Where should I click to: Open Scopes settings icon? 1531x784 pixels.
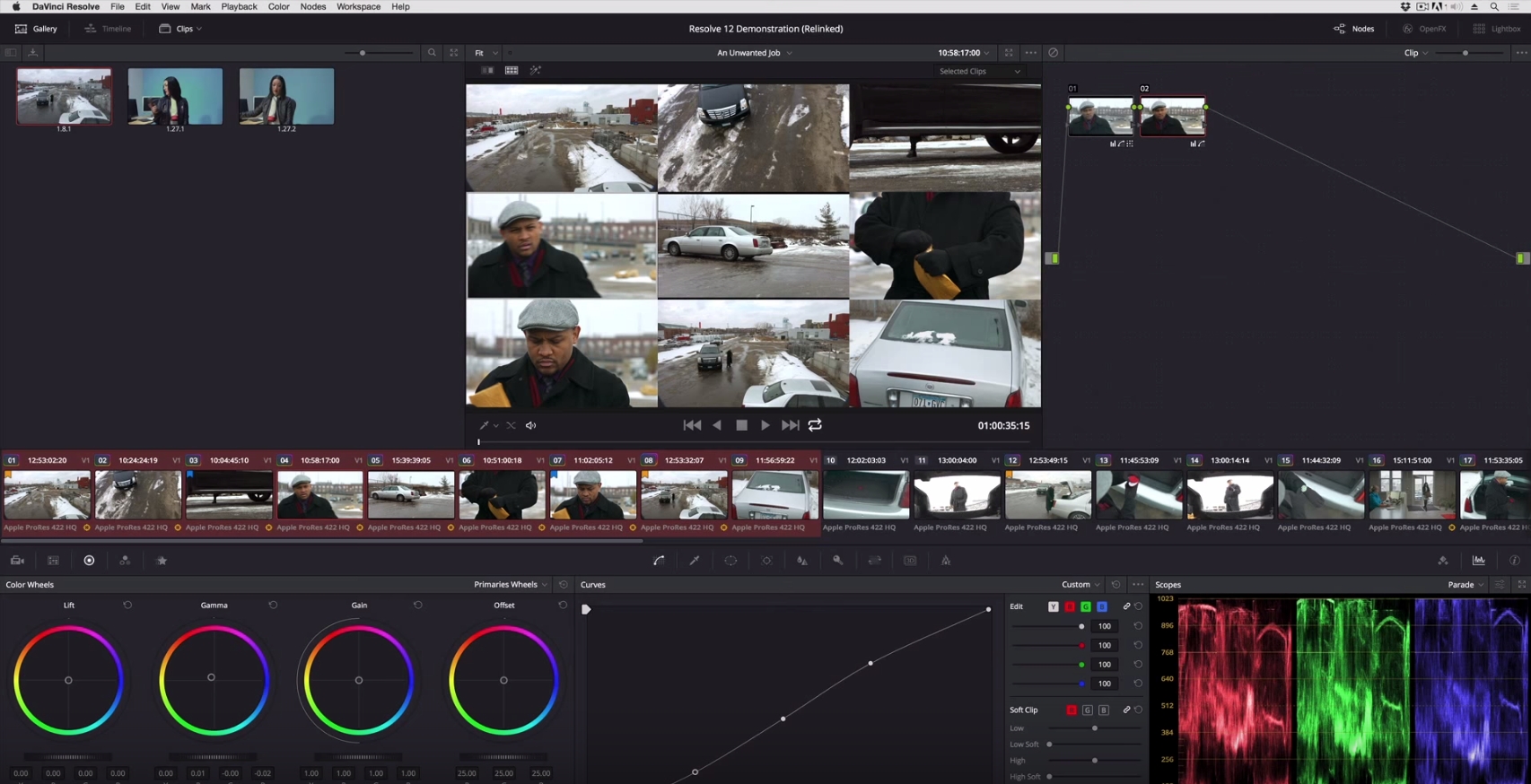[1500, 585]
